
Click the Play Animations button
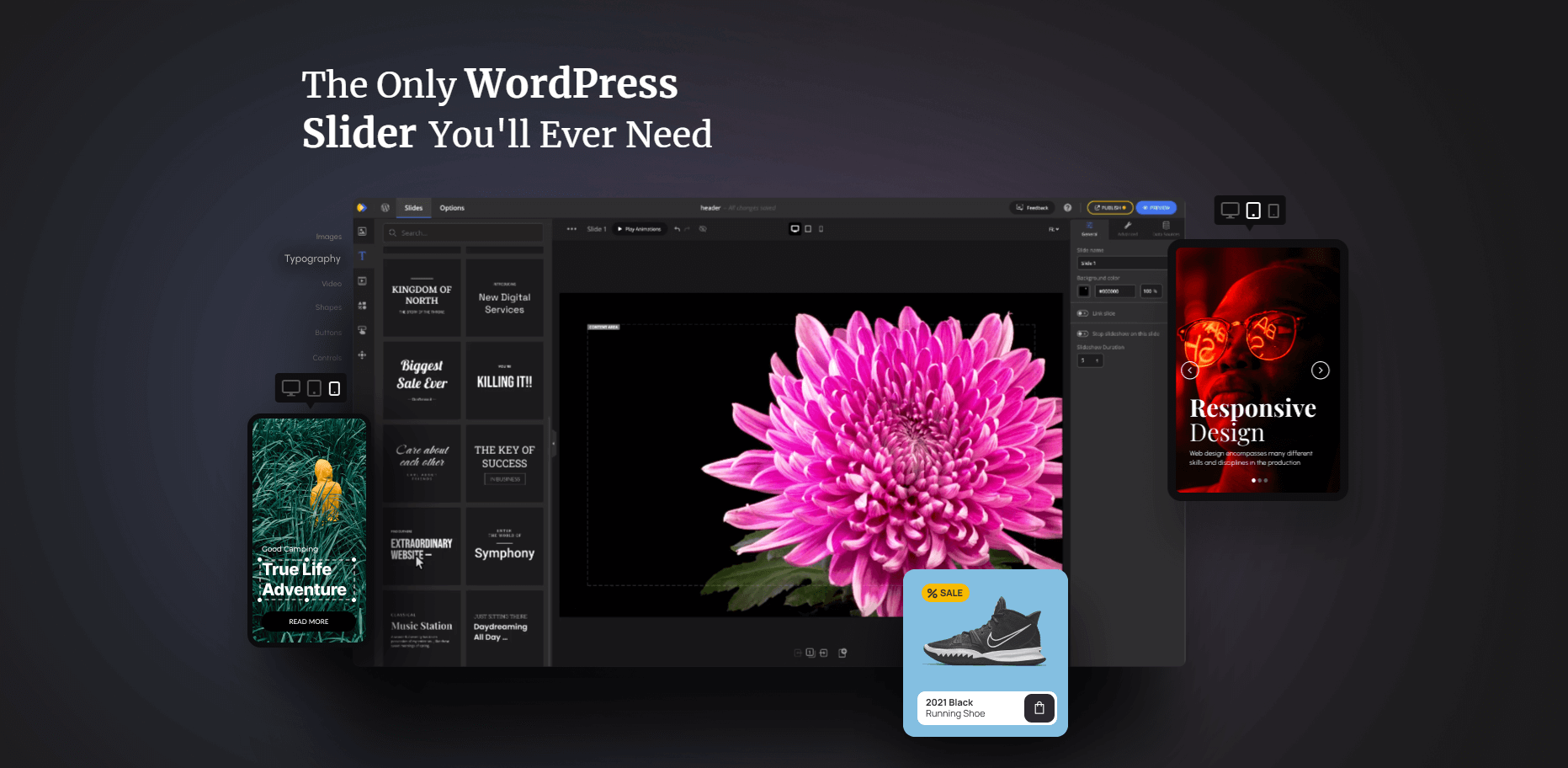640,229
